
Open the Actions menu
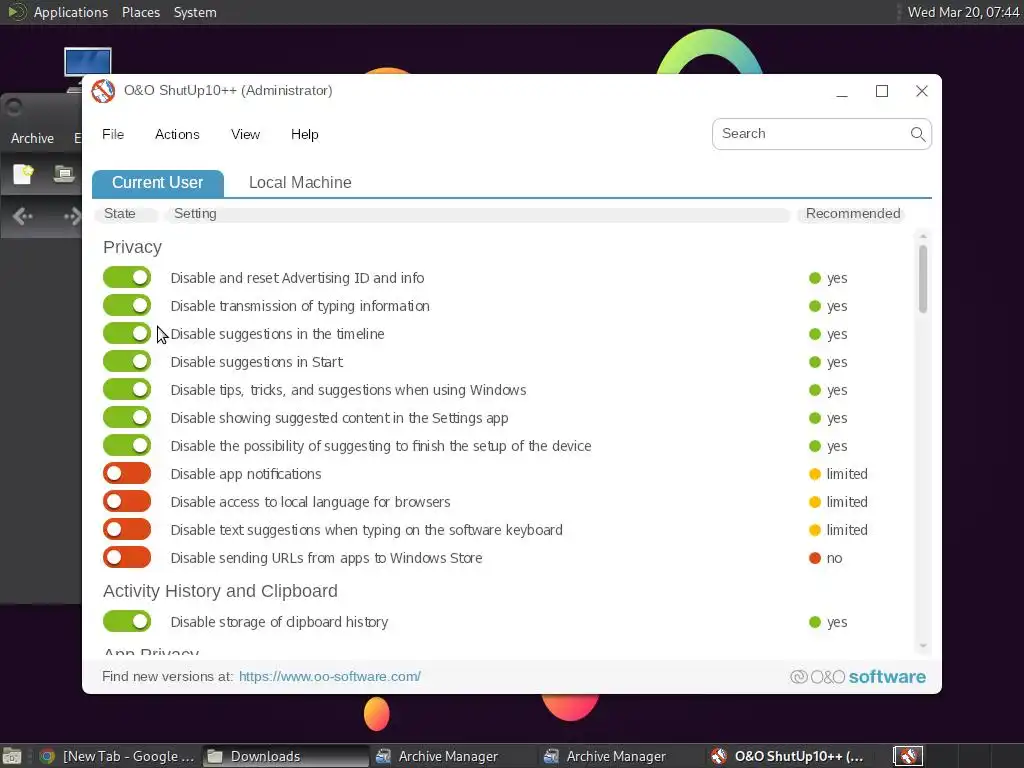coord(177,134)
